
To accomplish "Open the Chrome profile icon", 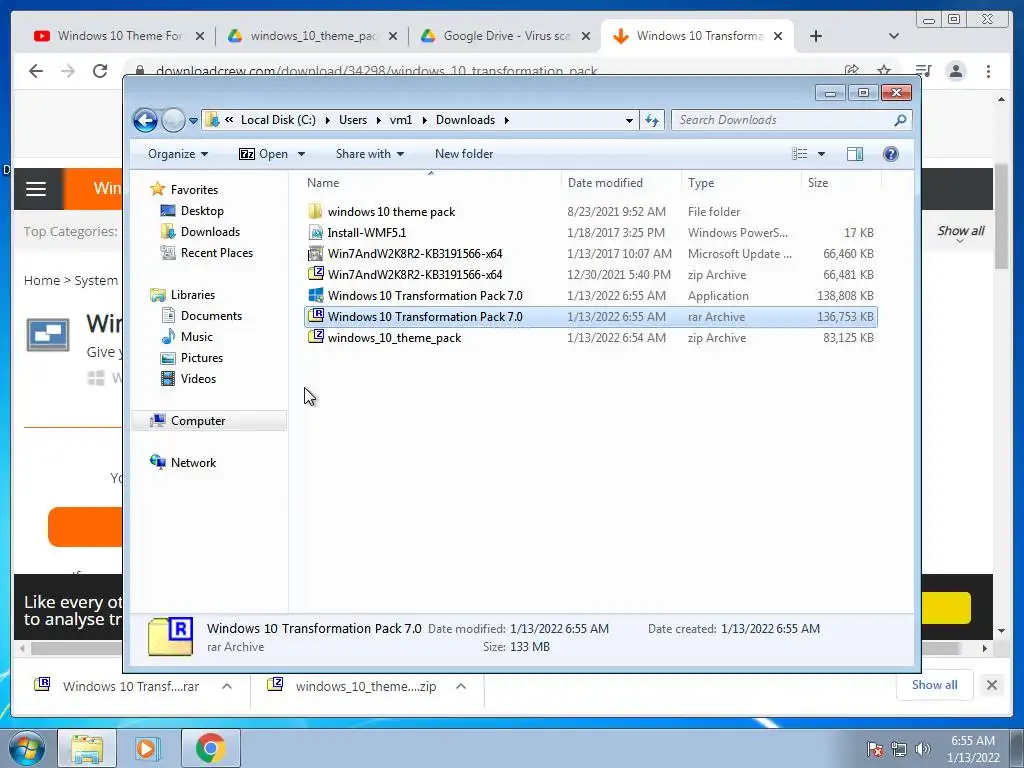I will [956, 71].
